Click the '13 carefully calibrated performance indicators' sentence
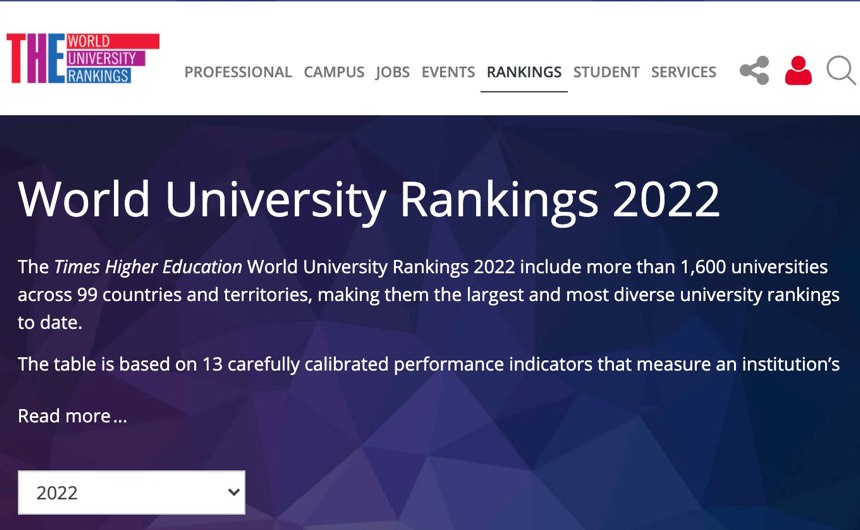Screen dimensions: 860x530 (x=429, y=364)
